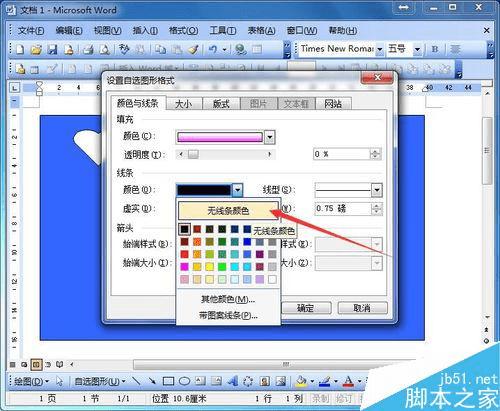Select the Oval tool in the drawing toolbar
Screen dimensions: 500x411
click(184, 381)
